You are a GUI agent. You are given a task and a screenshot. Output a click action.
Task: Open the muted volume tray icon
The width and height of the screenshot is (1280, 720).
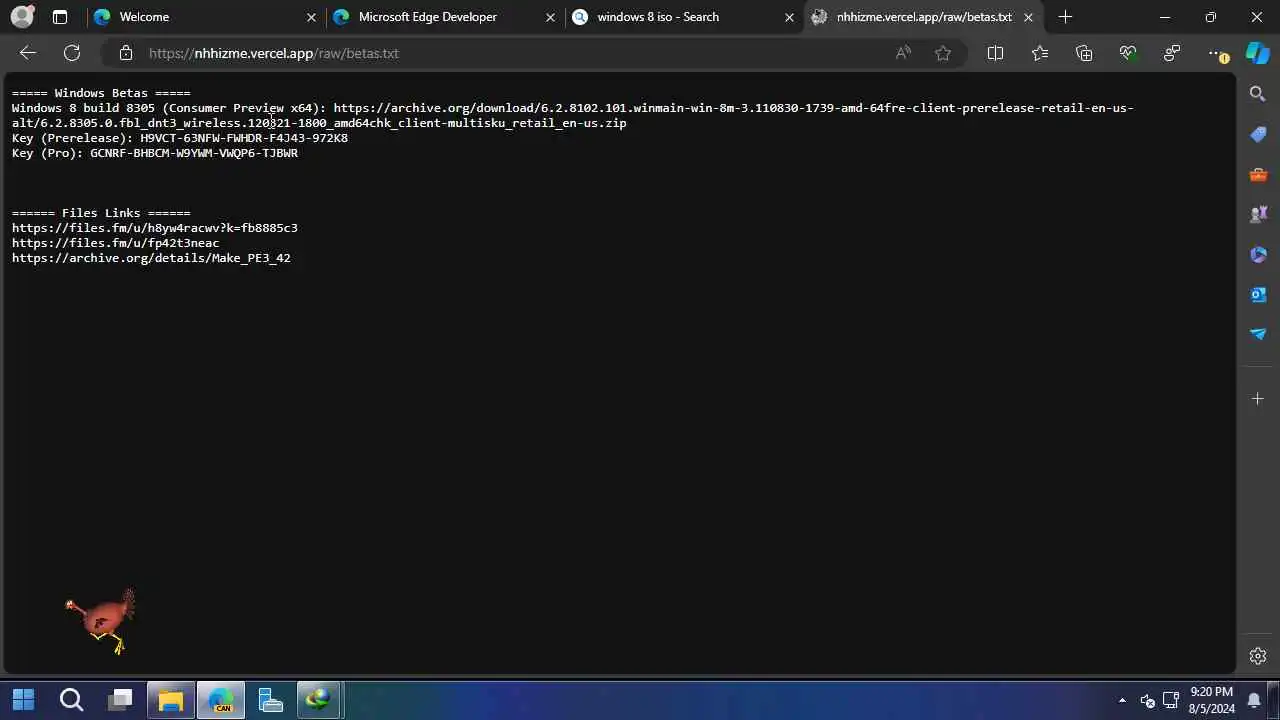click(x=1147, y=700)
